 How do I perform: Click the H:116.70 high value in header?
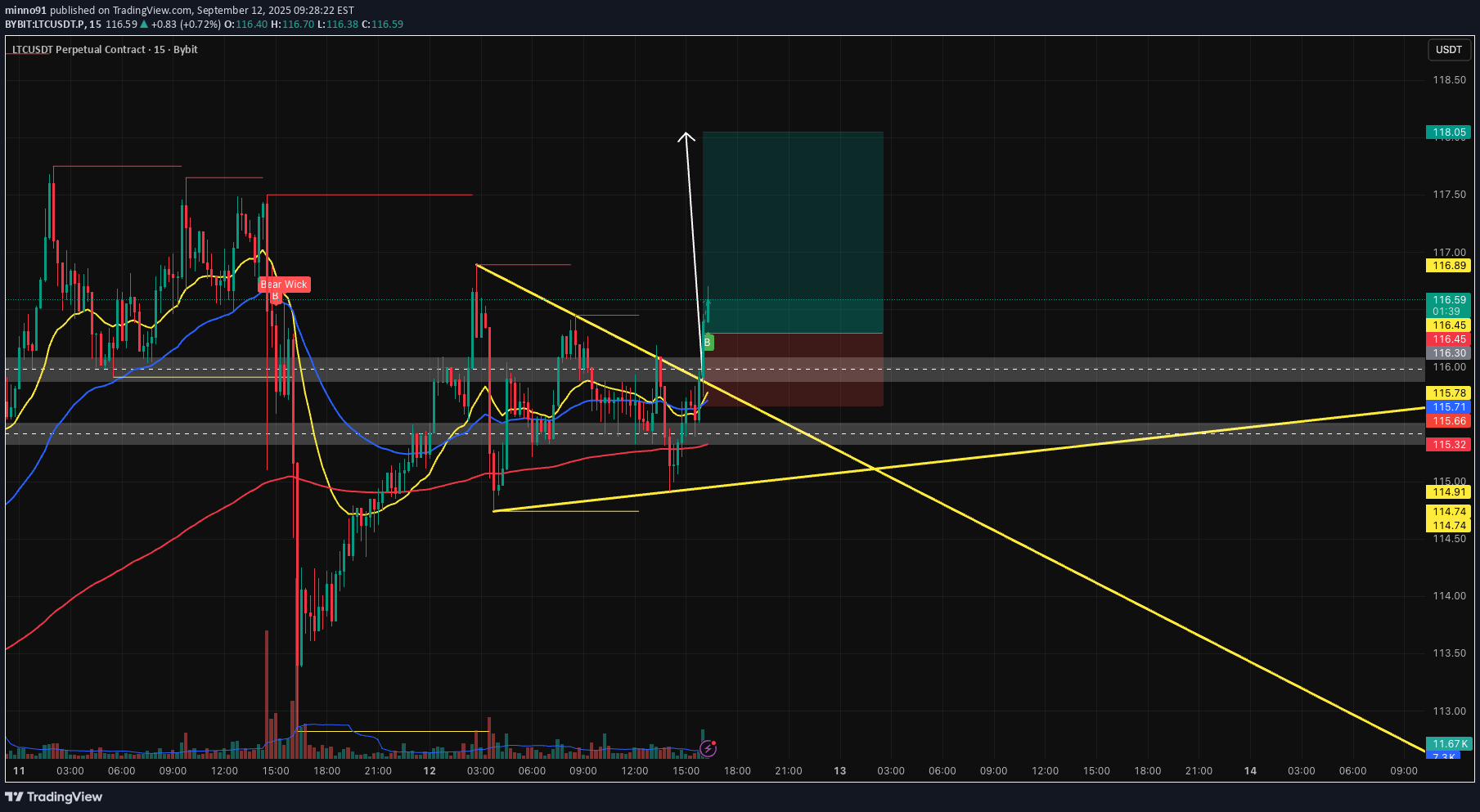click(292, 25)
